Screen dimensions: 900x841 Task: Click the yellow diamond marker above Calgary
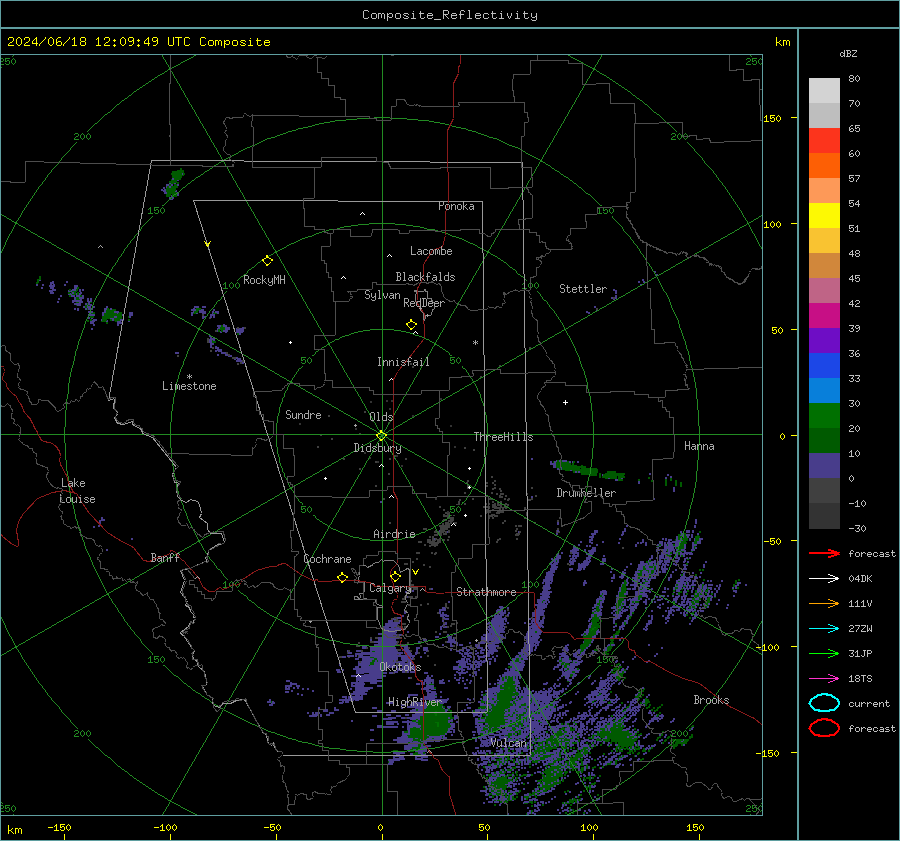[x=395, y=576]
